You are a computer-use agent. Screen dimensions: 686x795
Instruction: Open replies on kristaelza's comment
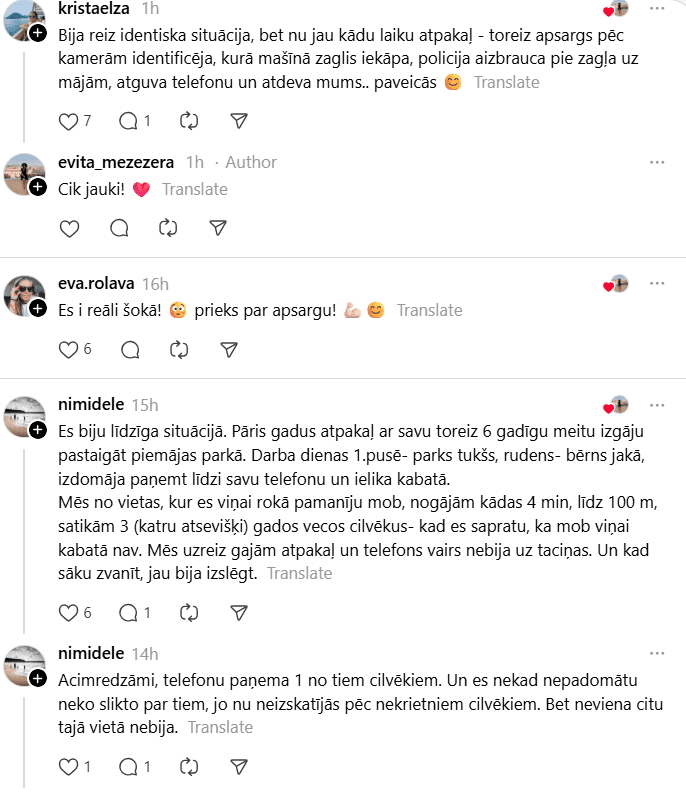point(129,121)
